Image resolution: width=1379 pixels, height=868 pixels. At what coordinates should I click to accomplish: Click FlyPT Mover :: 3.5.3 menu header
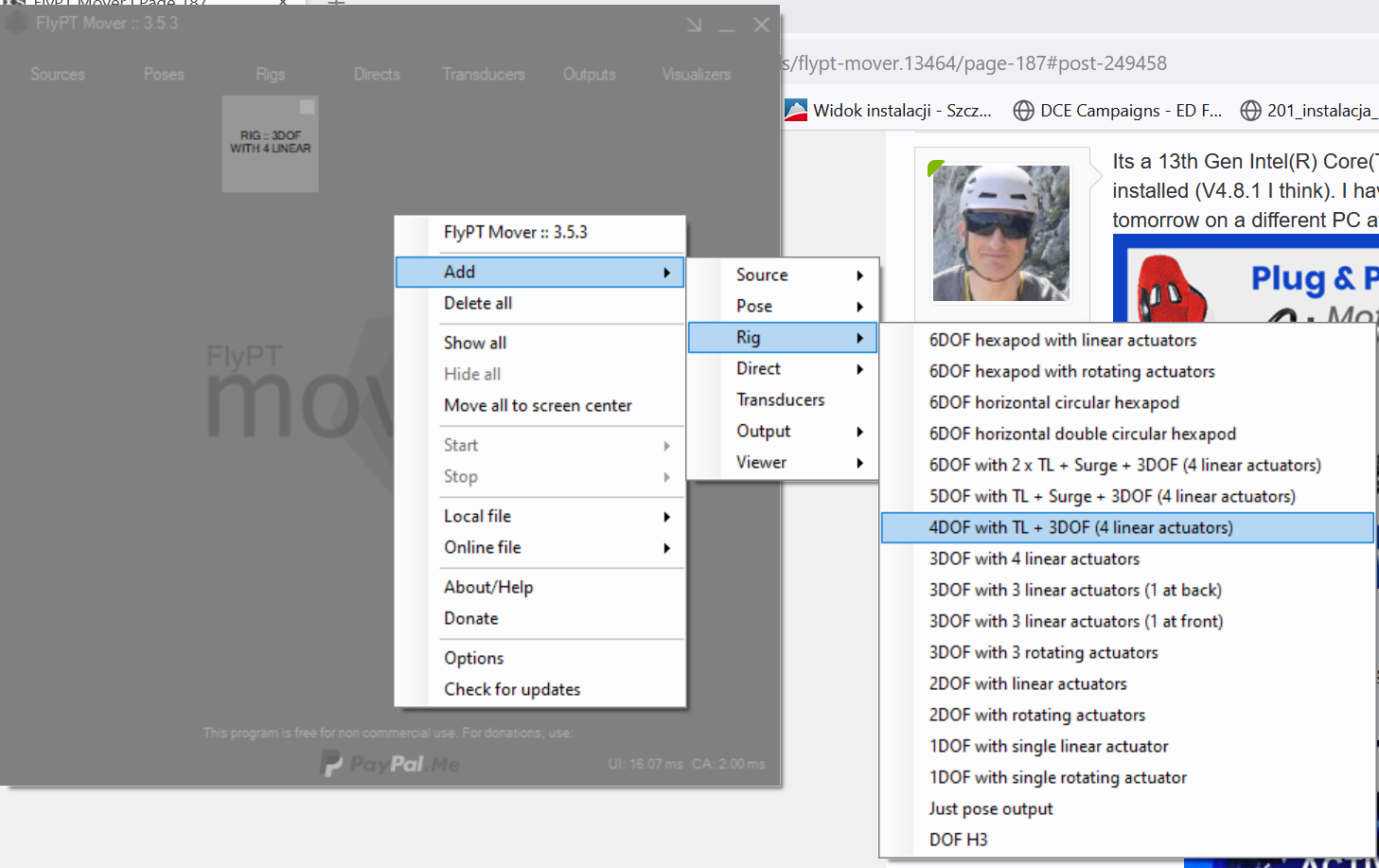pos(539,232)
